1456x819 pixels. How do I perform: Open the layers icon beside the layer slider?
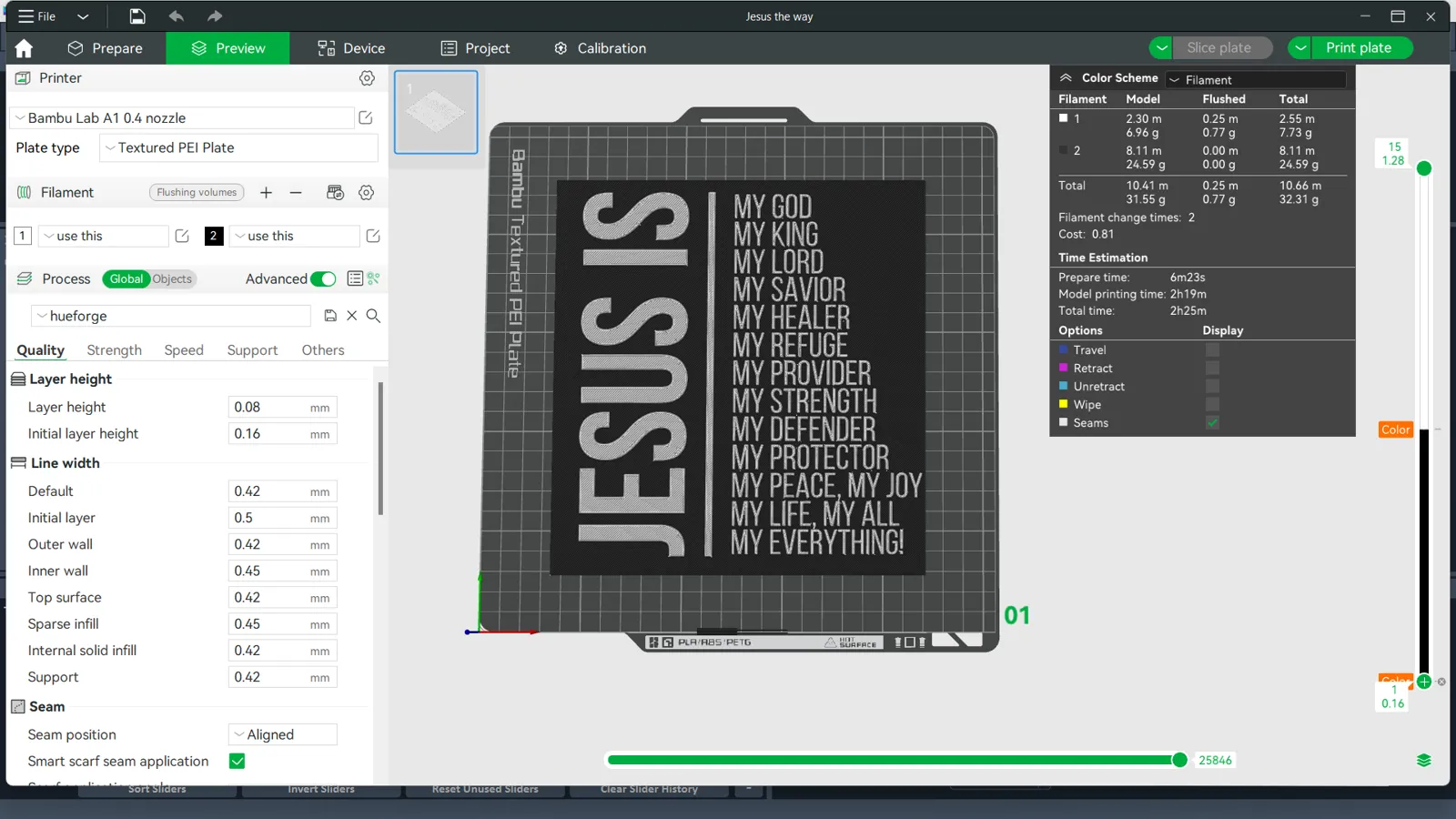coord(1424,761)
